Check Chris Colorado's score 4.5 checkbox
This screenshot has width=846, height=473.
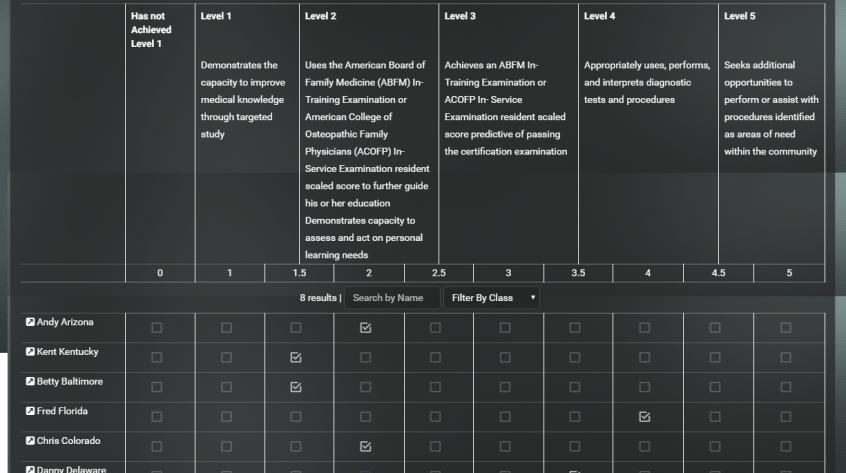(x=715, y=446)
